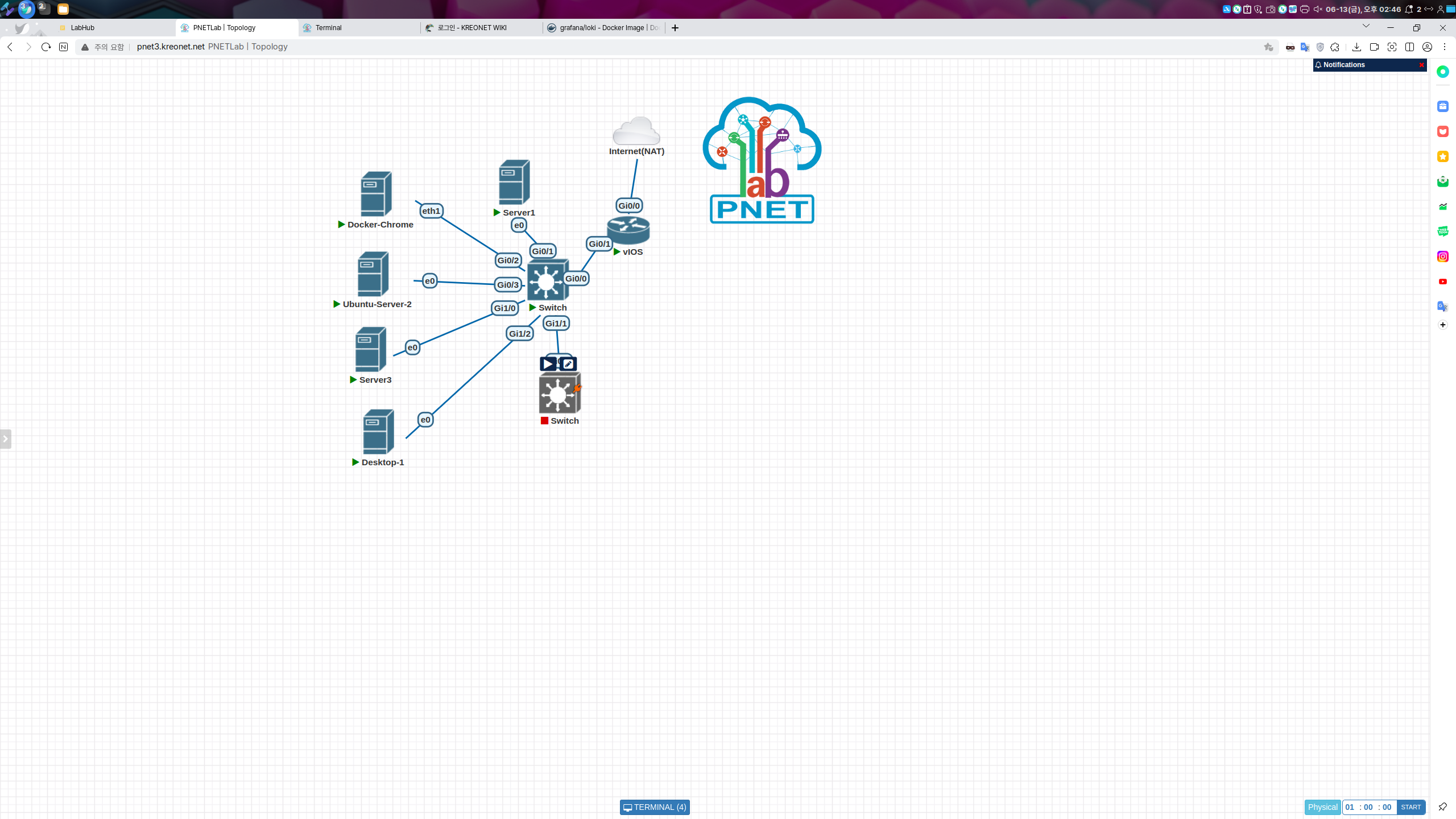Close the Notifications panel
Image resolution: width=1456 pixels, height=819 pixels.
(x=1421, y=65)
